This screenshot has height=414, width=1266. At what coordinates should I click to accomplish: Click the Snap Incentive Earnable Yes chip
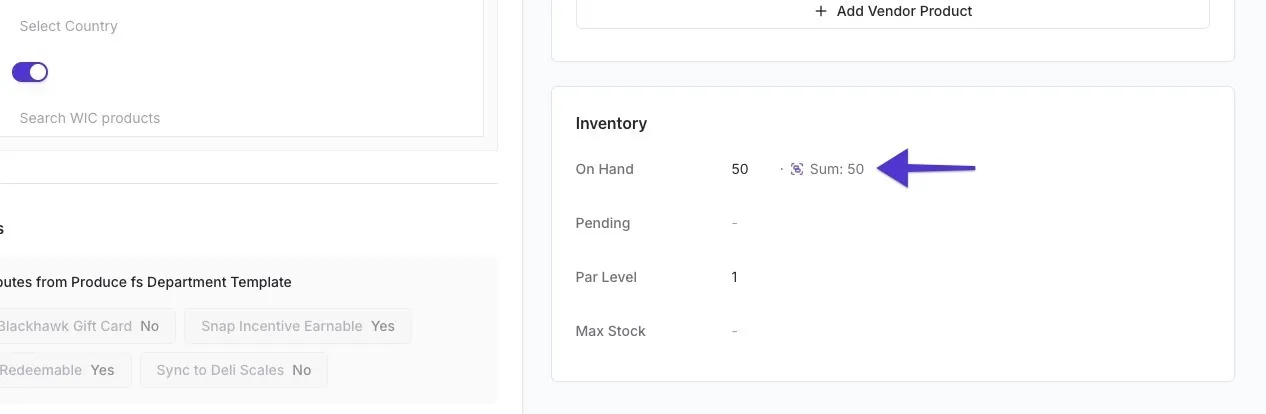pyautogui.click(x=298, y=326)
